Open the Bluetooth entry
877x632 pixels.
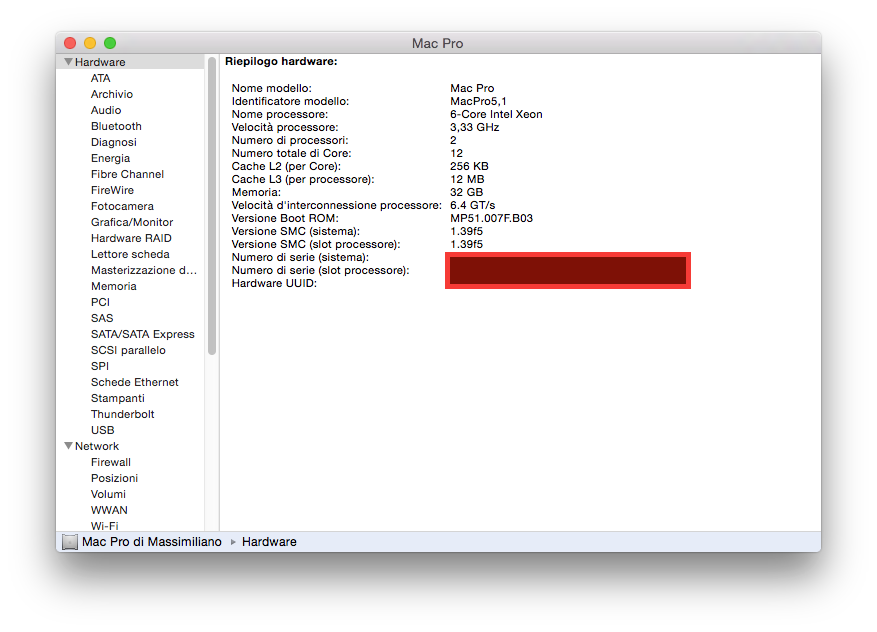pos(116,126)
